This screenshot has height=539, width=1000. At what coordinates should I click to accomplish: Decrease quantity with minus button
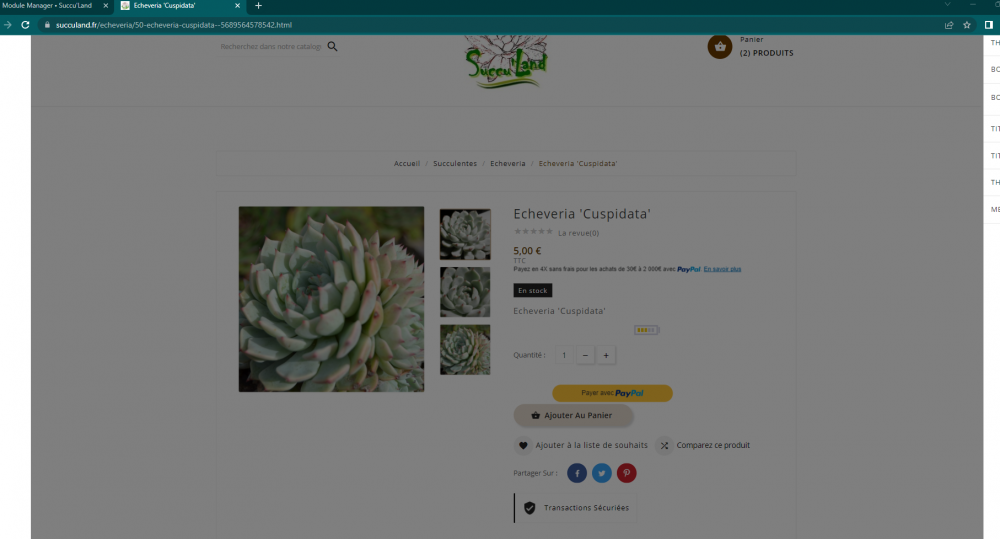[x=585, y=355]
